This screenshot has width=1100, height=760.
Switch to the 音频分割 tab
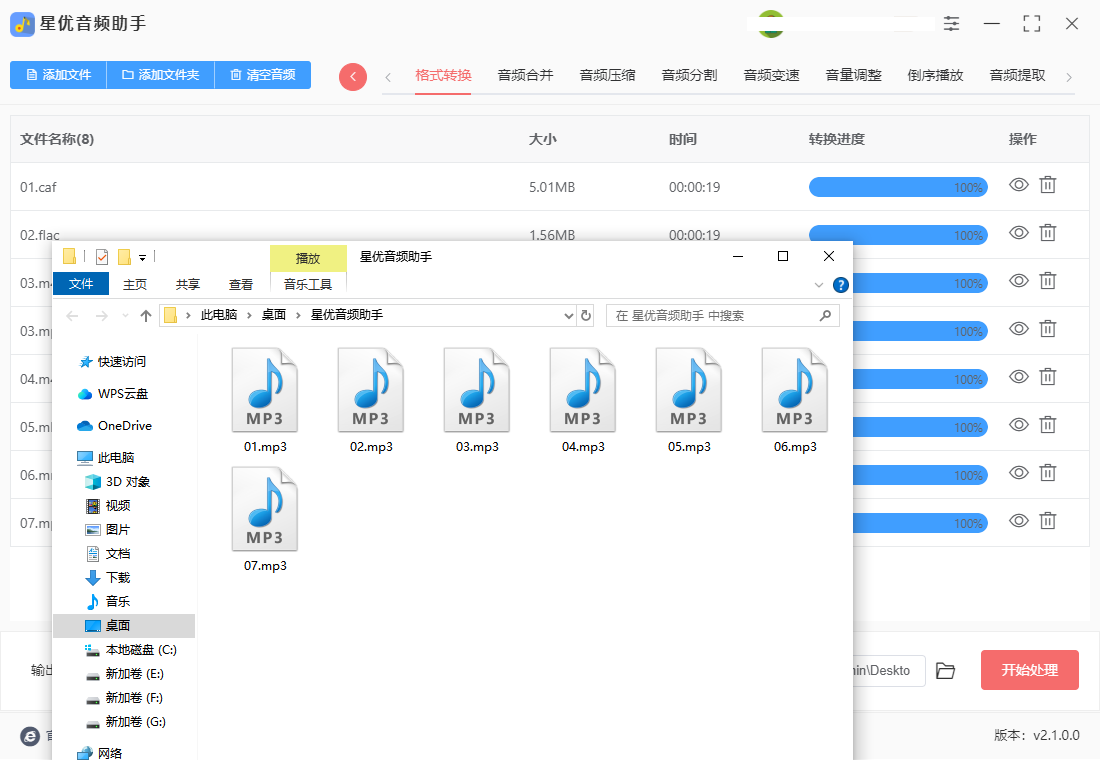tap(690, 75)
